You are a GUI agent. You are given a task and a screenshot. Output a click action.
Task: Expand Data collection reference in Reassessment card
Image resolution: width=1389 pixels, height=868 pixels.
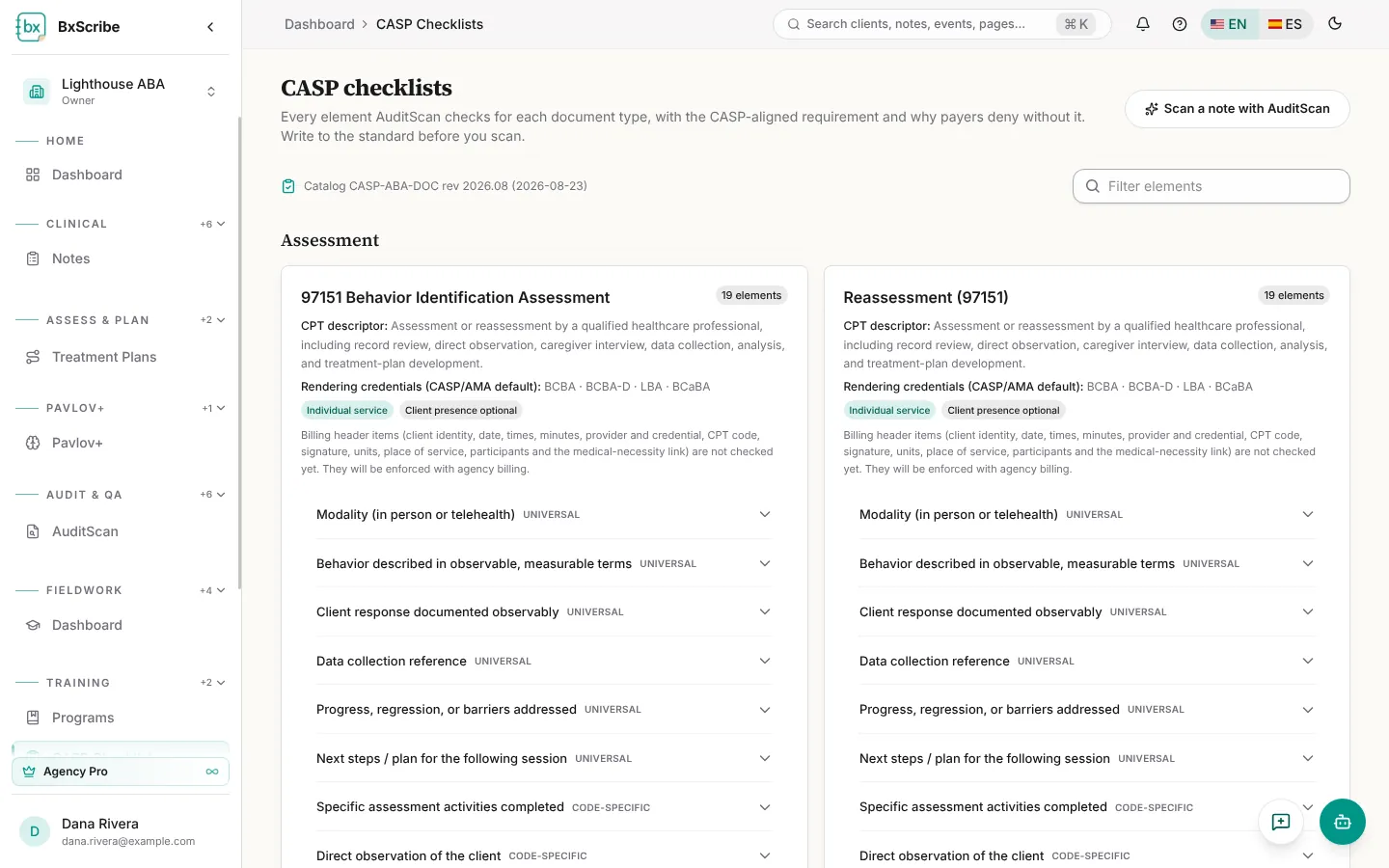[x=1086, y=661]
